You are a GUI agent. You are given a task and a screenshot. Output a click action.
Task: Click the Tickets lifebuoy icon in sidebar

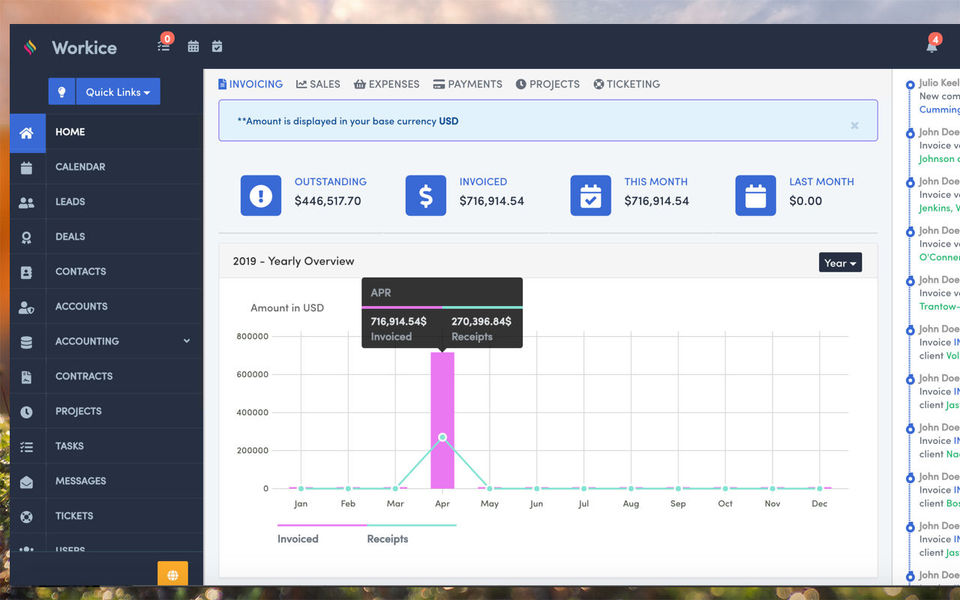pyautogui.click(x=26, y=517)
